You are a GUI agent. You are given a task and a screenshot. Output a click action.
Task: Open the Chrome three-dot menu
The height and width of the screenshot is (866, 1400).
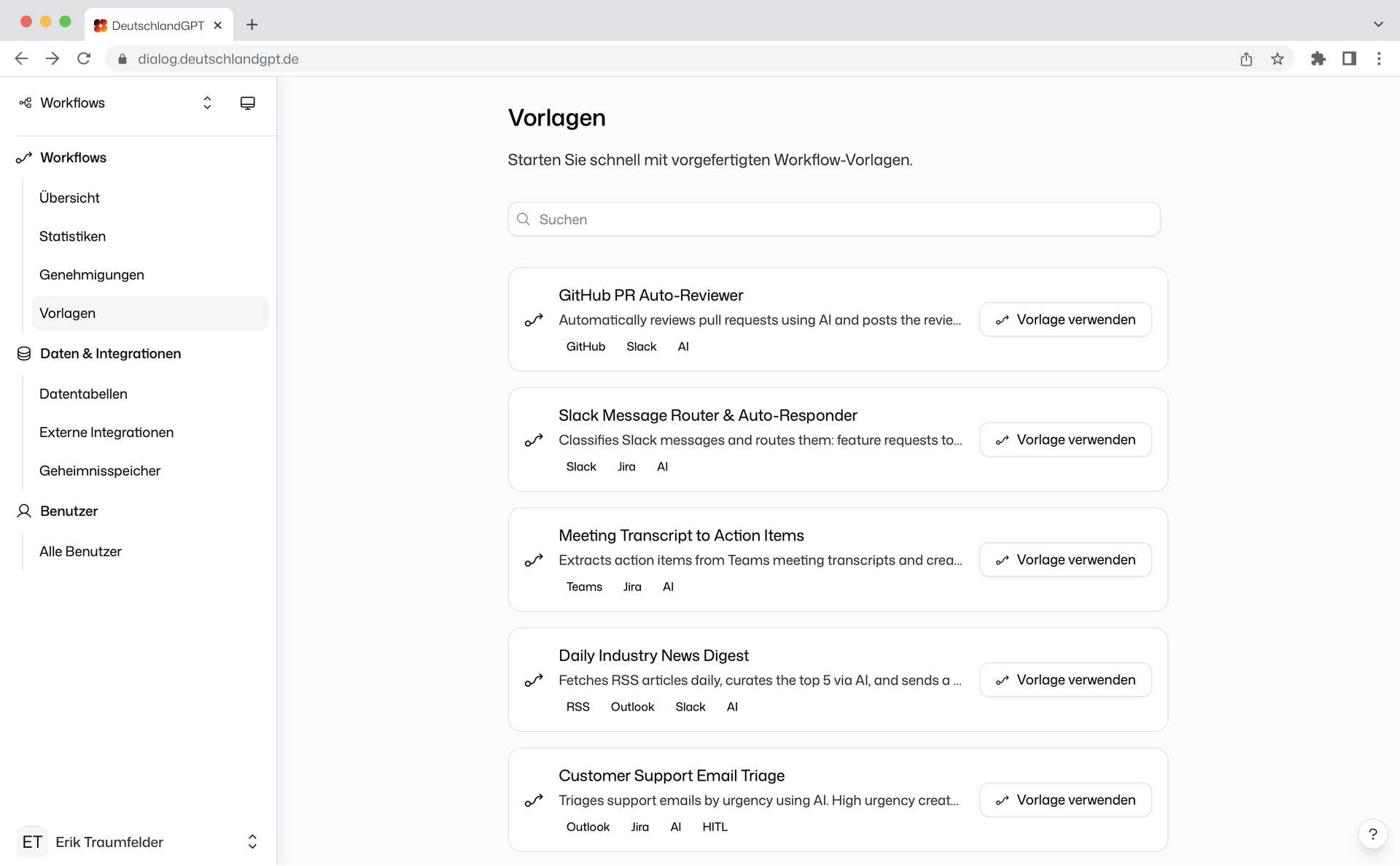click(1379, 58)
